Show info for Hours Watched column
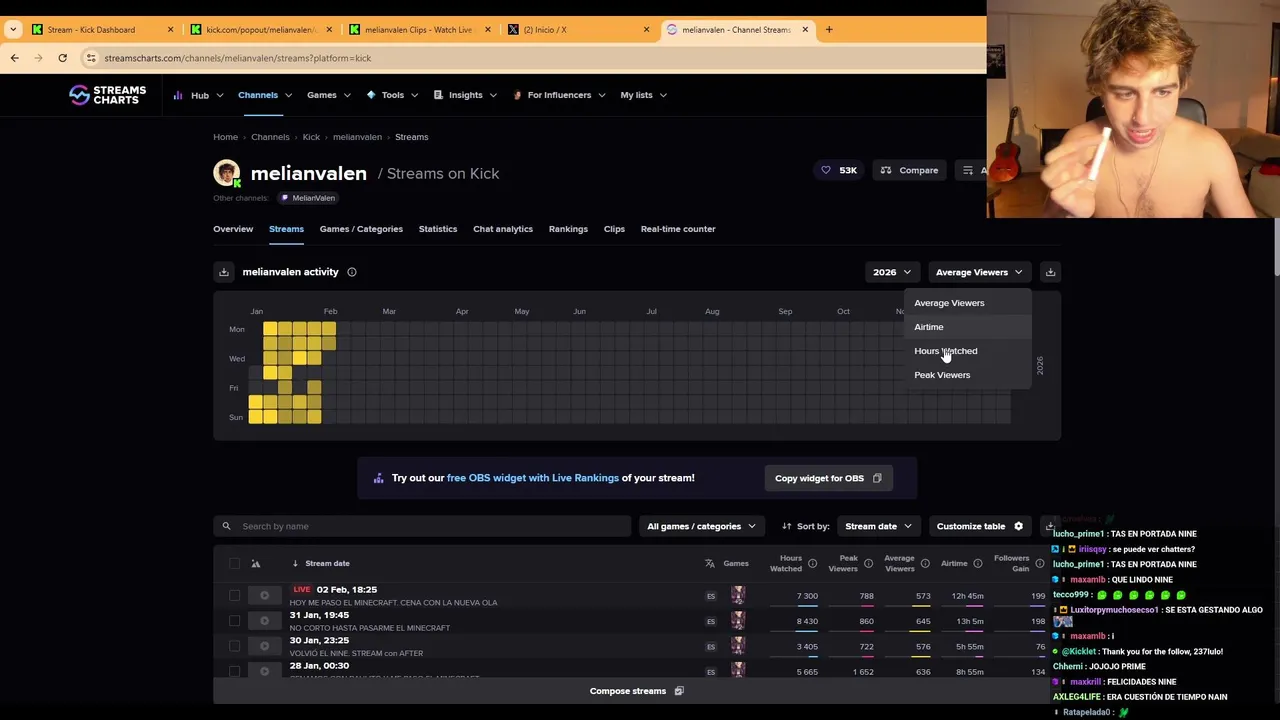 click(x=812, y=564)
